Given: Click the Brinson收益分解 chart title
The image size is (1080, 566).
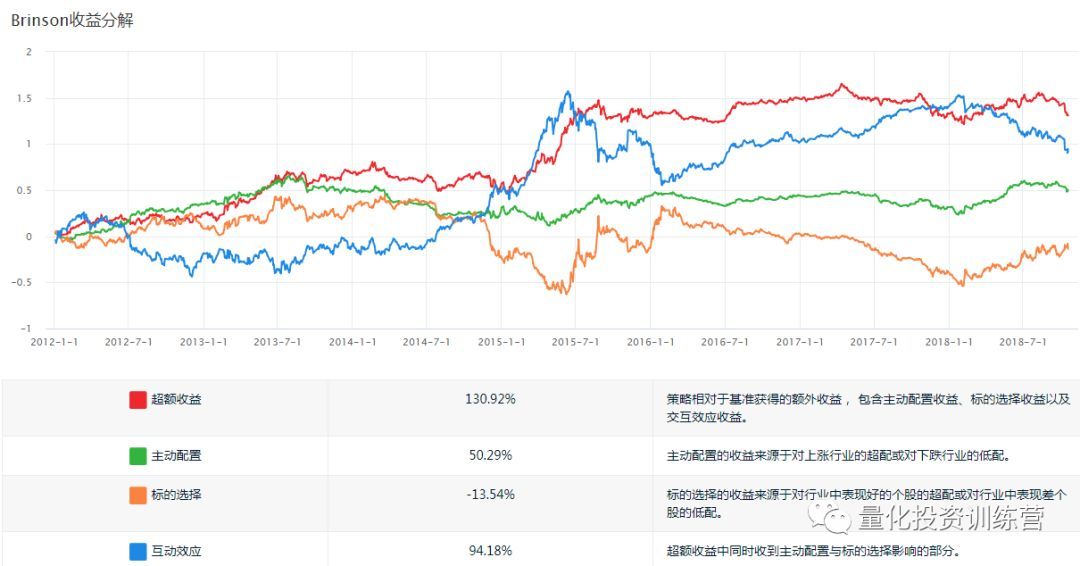Looking at the screenshot, I should (x=72, y=21).
